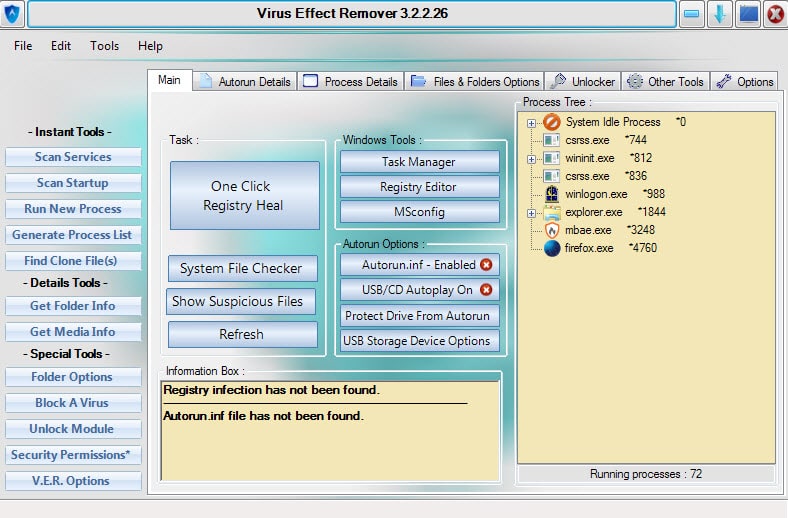Toggle USB/CD Autoplay On setting

coord(419,290)
